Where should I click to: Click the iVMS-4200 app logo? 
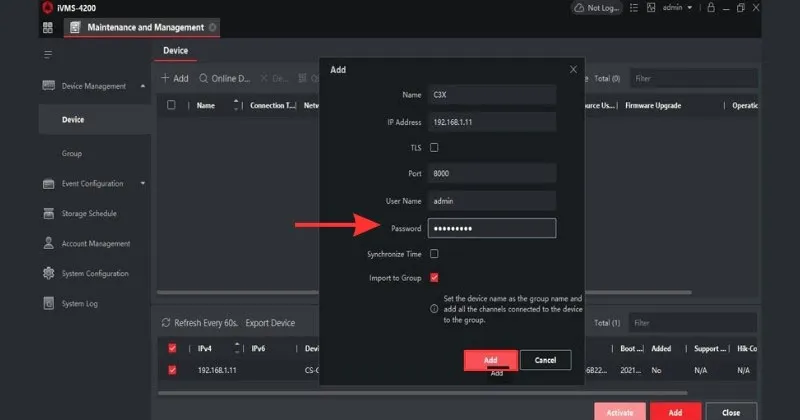click(47, 8)
